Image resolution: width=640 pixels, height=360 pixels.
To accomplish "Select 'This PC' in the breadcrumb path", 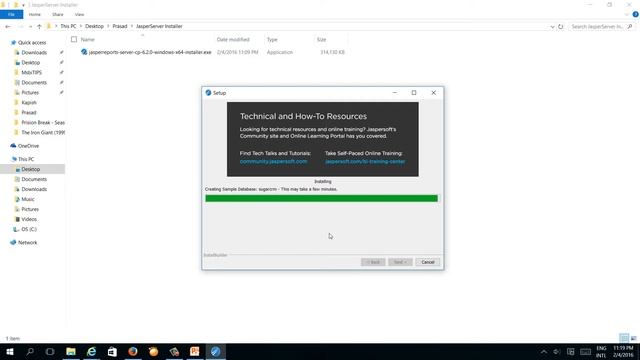I will point(68,26).
